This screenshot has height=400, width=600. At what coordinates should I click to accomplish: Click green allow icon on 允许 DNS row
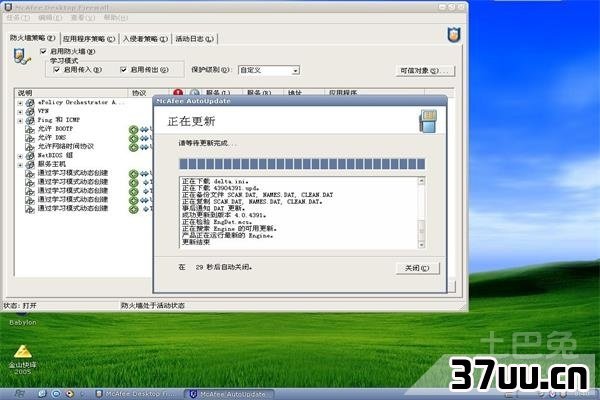[134, 138]
